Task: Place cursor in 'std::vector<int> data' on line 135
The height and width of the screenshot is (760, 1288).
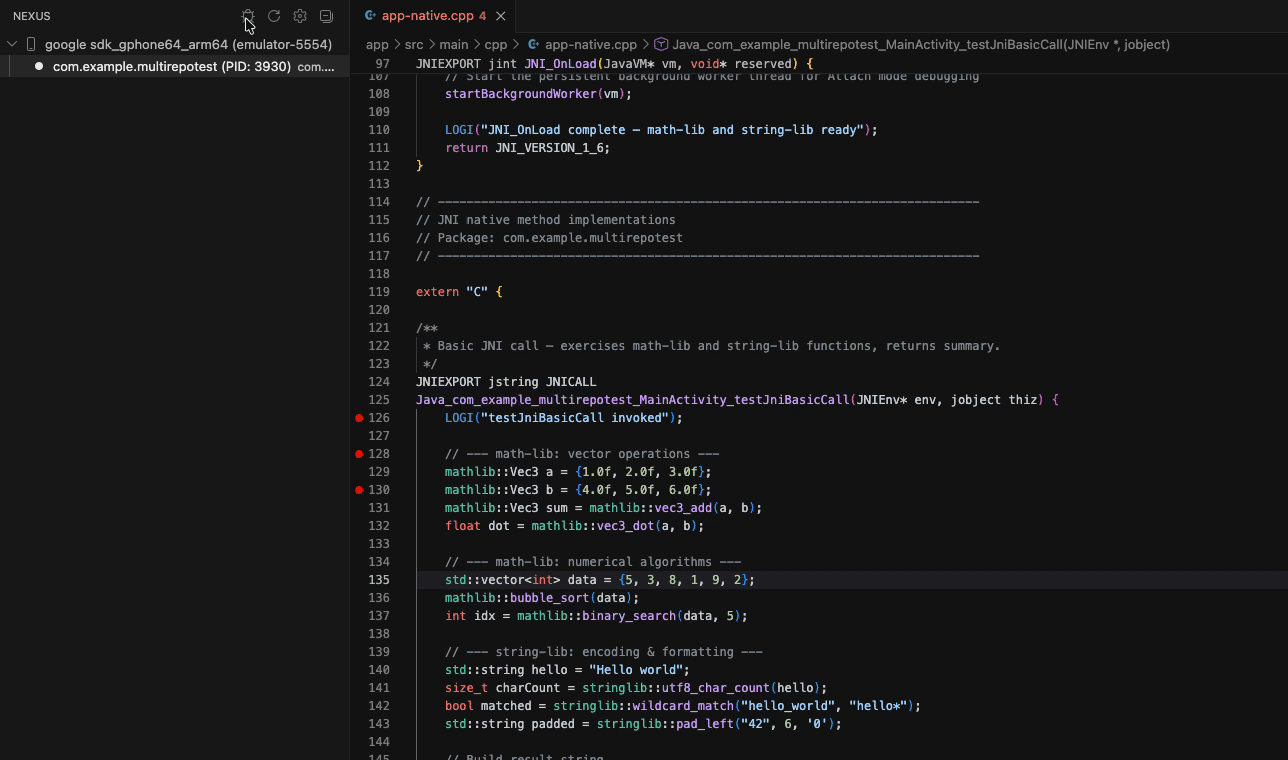Action: (x=521, y=580)
